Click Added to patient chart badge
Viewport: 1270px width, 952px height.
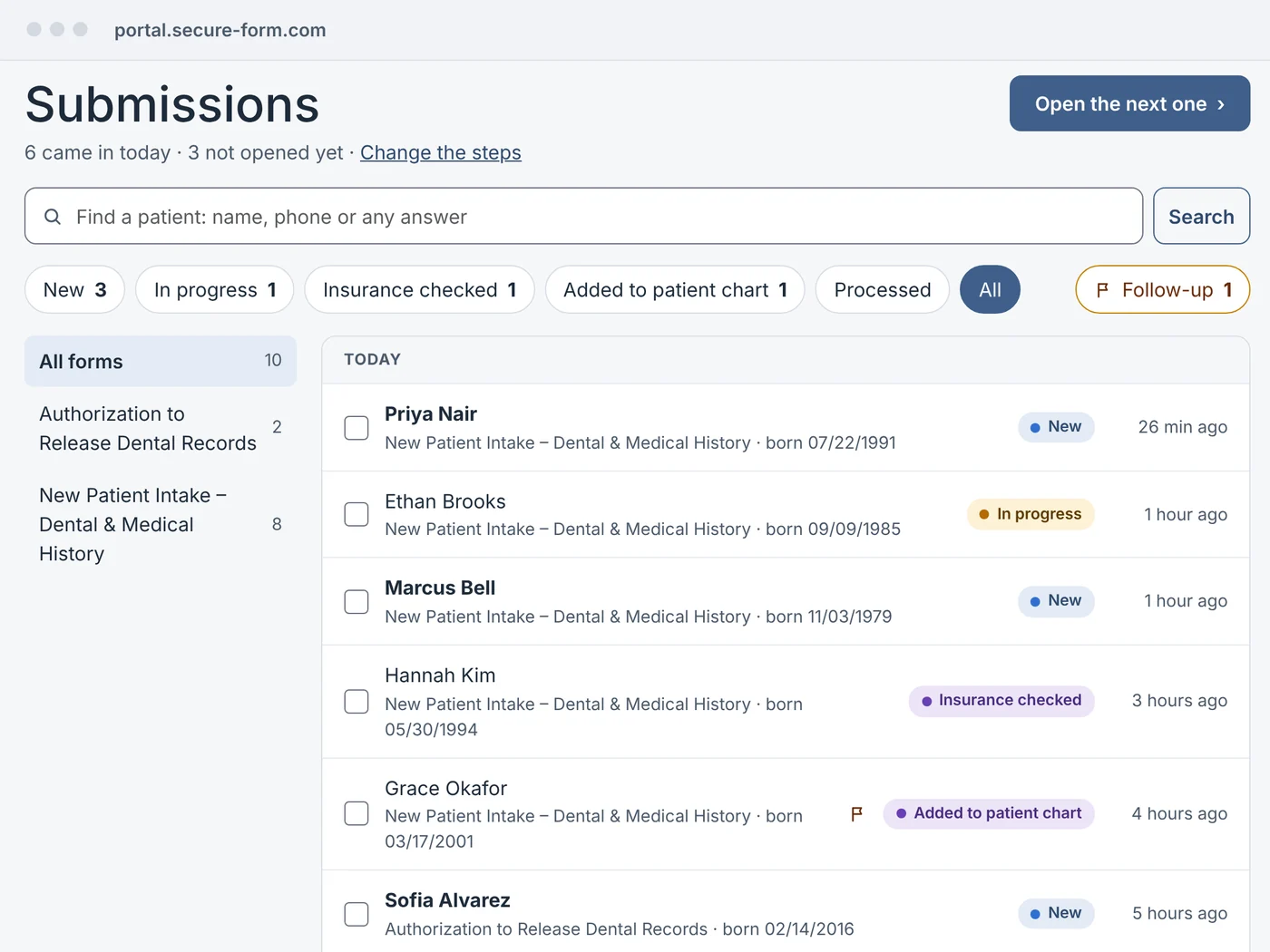[989, 813]
